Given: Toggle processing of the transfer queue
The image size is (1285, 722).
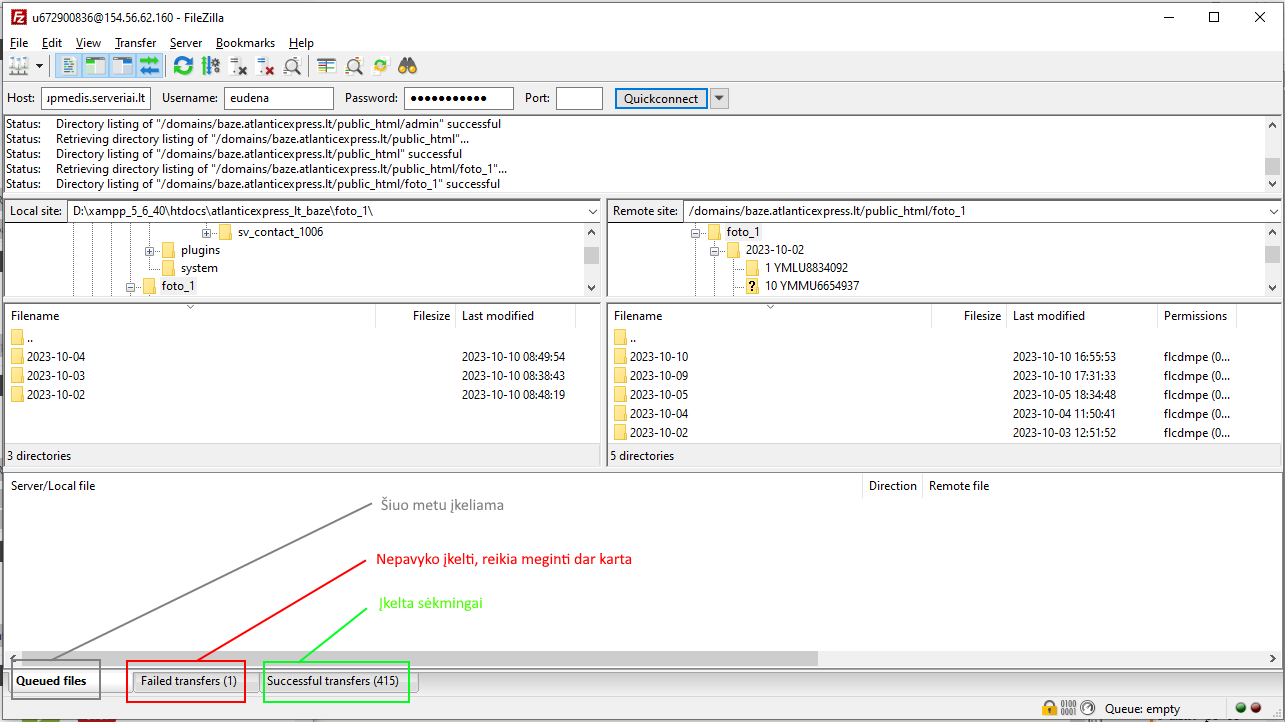Looking at the screenshot, I should point(211,66).
